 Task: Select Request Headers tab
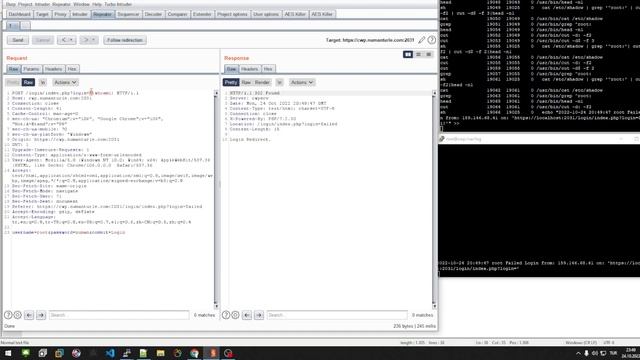53,69
